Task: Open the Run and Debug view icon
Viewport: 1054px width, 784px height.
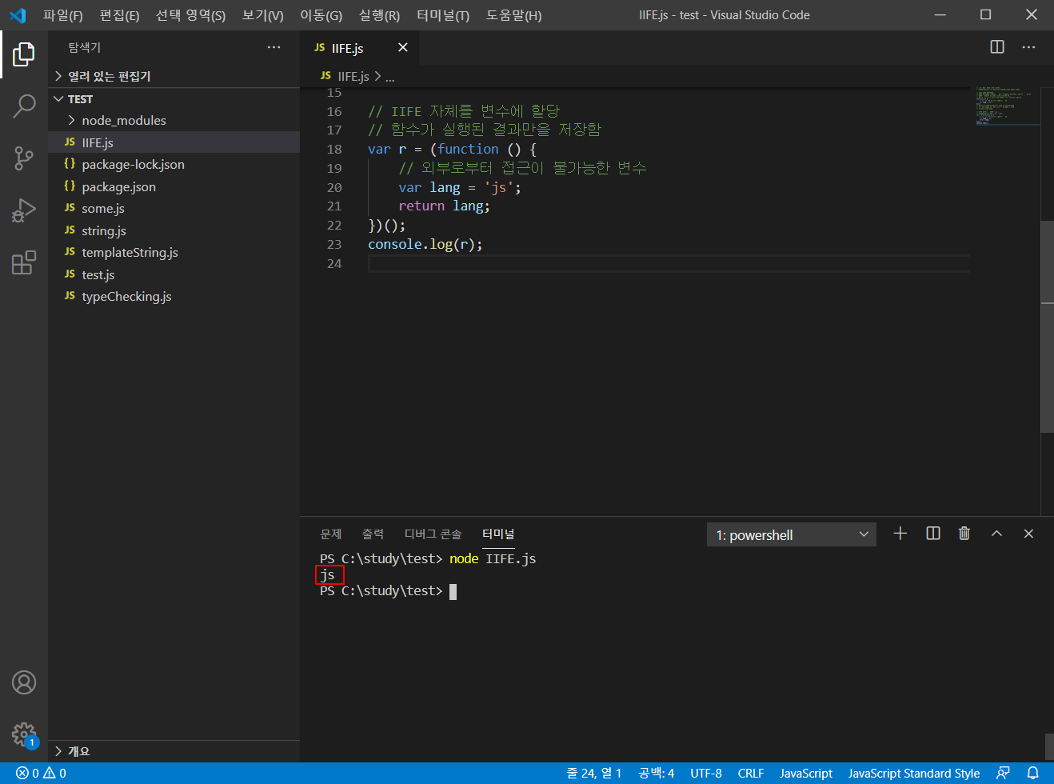Action: pos(24,210)
